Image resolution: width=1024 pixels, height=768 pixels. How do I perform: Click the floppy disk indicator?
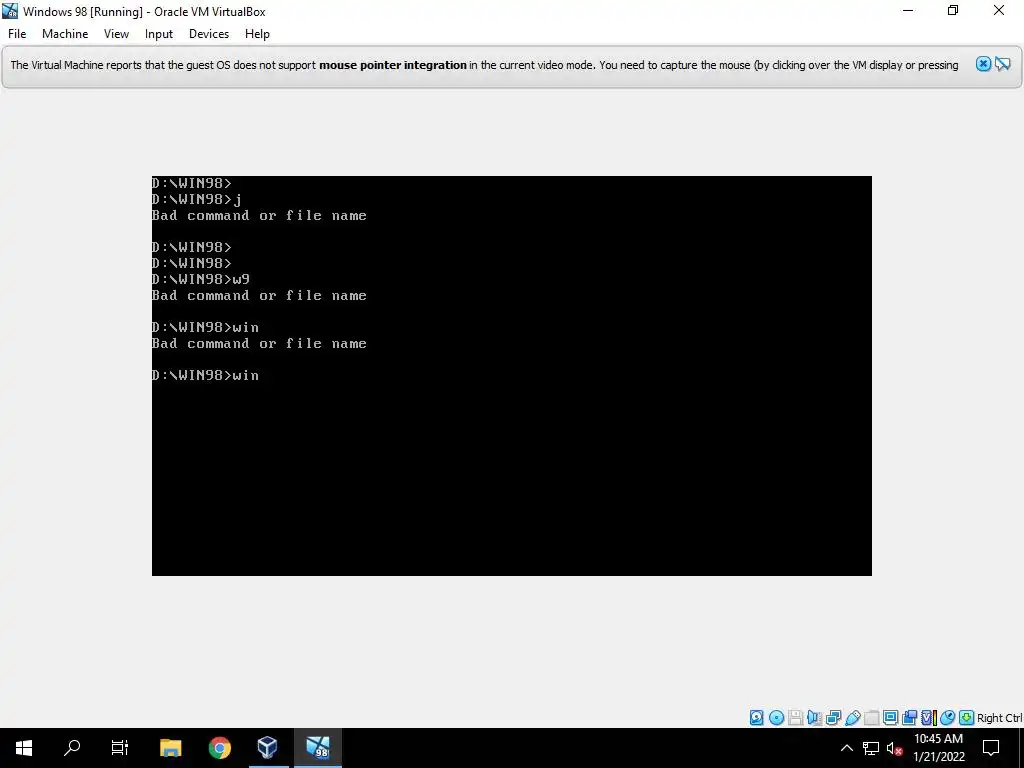pyautogui.click(x=795, y=718)
